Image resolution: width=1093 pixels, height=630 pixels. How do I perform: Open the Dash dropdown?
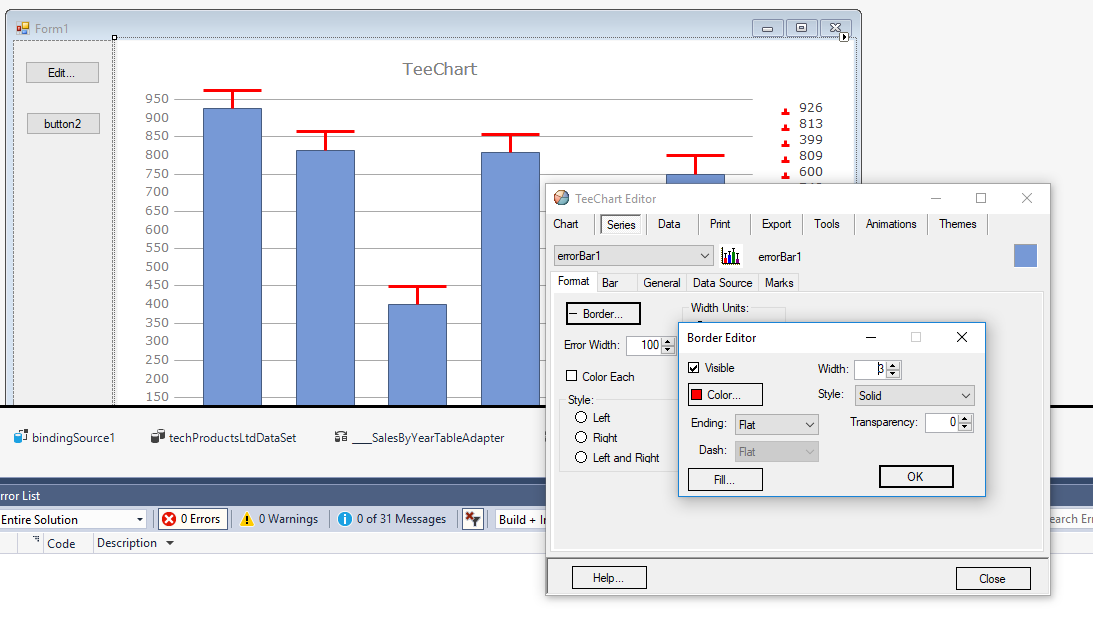(777, 452)
